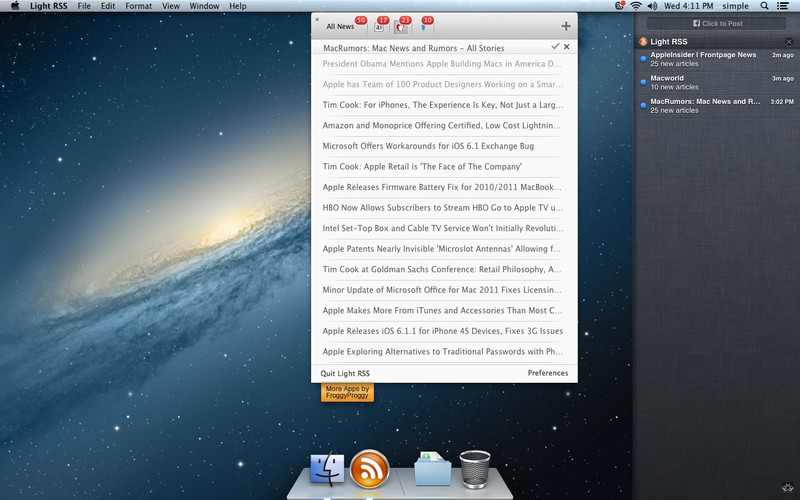Viewport: 800px width, 500px height.
Task: Open 'Apple Exploring Alternatives to Traditional Passwords' article
Action: pyautogui.click(x=442, y=352)
